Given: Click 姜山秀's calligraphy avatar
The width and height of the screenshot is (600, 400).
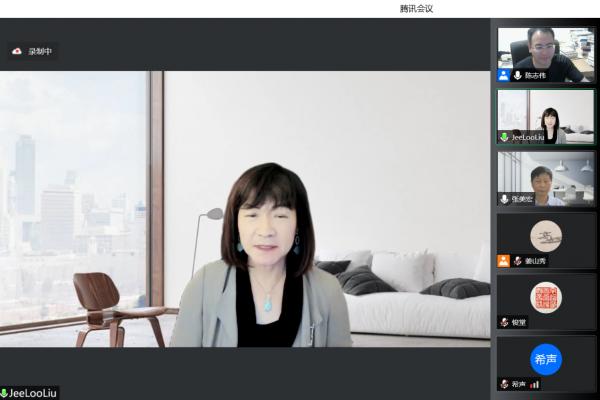Looking at the screenshot, I should point(545,235).
